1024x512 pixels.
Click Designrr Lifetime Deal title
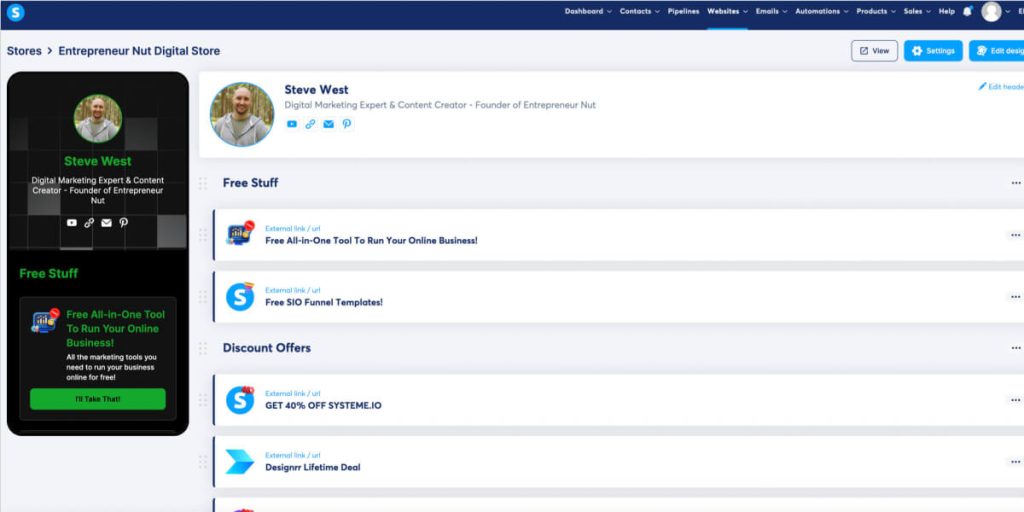pos(313,468)
